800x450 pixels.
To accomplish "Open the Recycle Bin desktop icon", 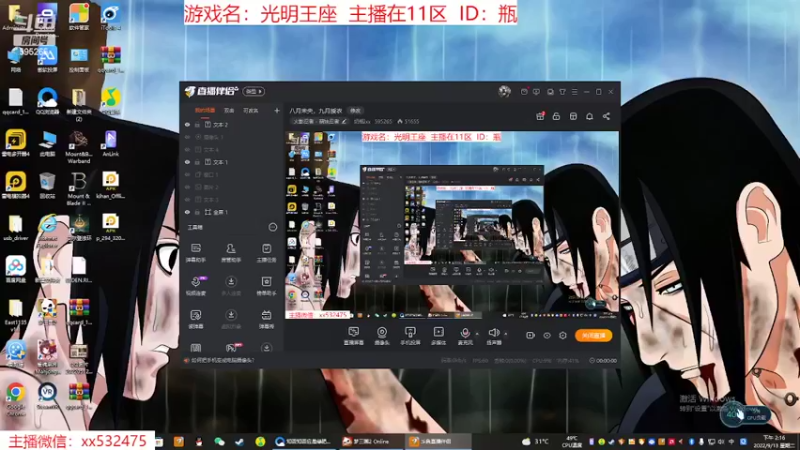I will pyautogui.click(x=47, y=186).
